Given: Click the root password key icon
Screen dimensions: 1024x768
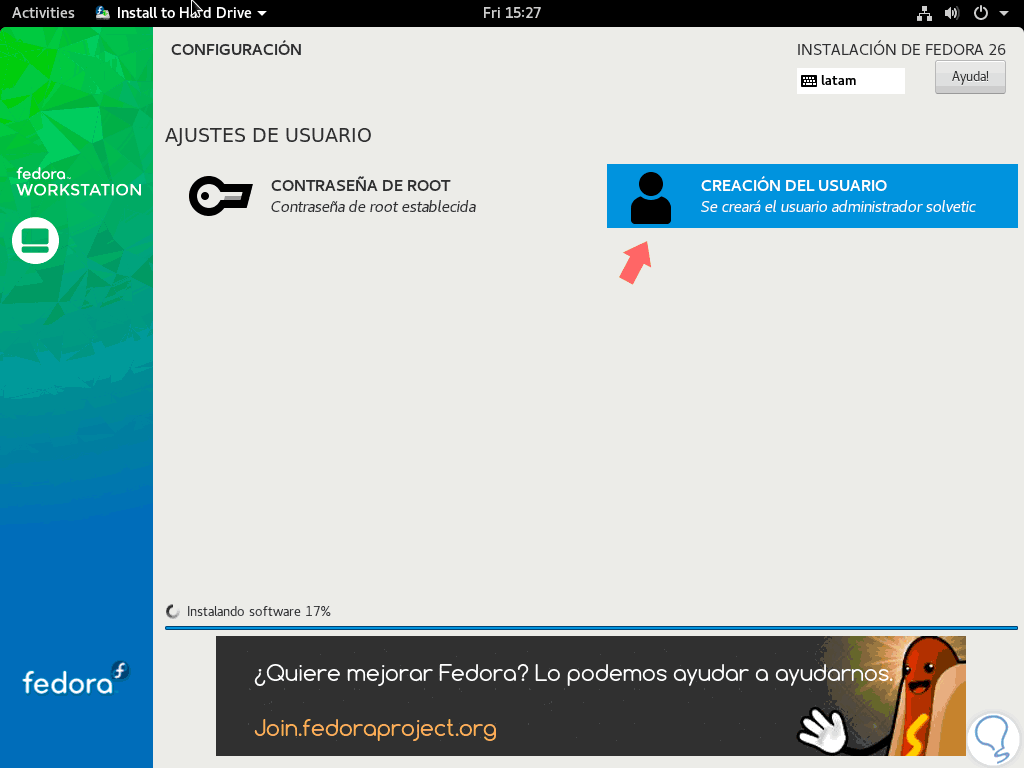Looking at the screenshot, I should pos(220,196).
